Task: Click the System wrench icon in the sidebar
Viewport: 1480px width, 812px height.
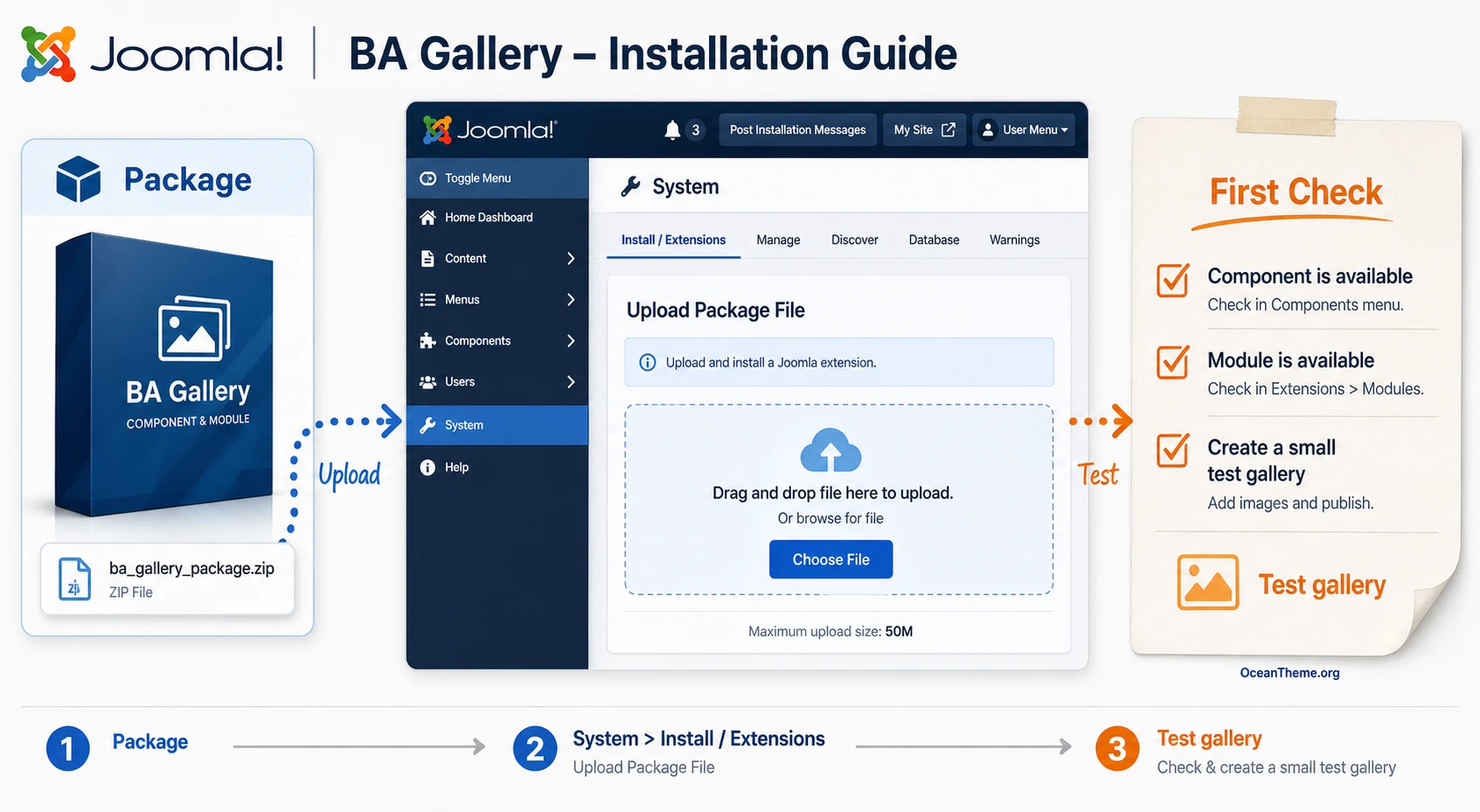Action: [x=427, y=425]
